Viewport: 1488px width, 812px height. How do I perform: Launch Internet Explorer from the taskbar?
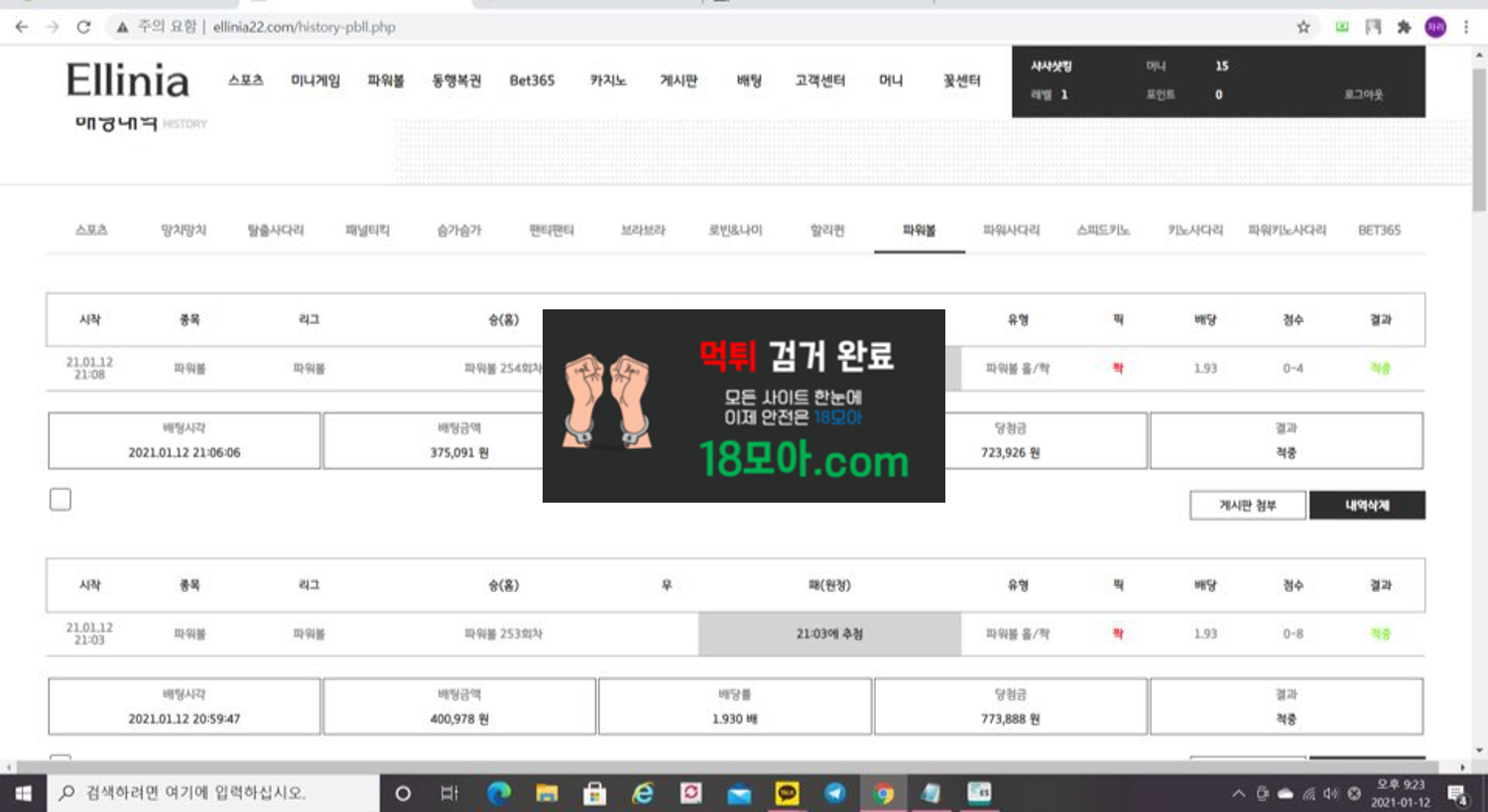click(x=643, y=793)
